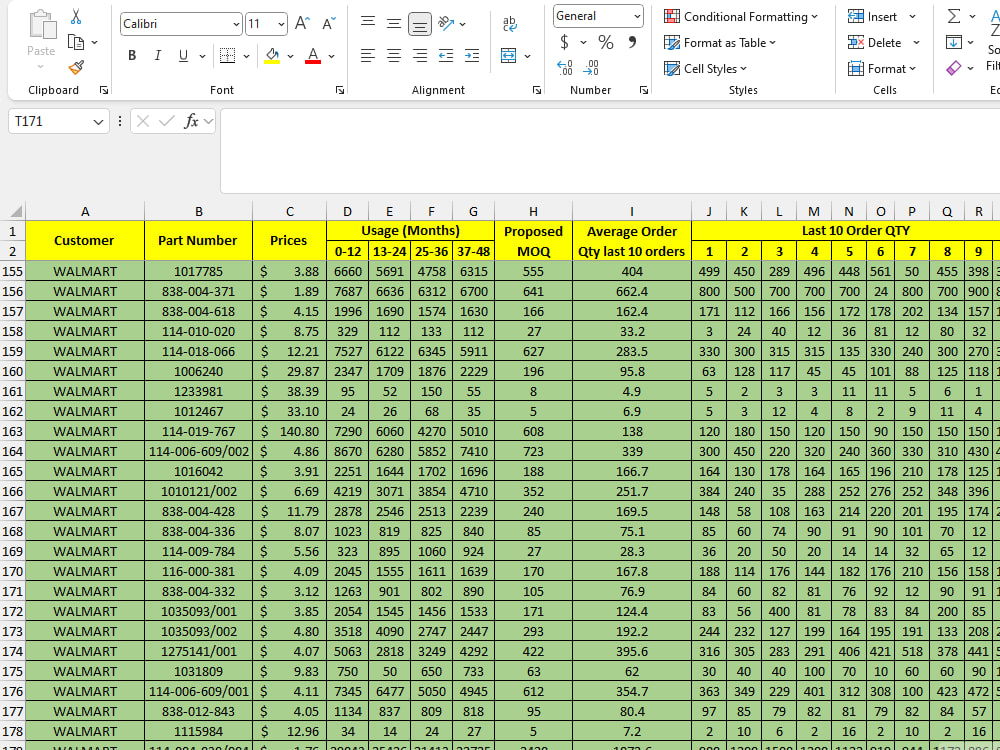Toggle Bold formatting

pos(132,56)
